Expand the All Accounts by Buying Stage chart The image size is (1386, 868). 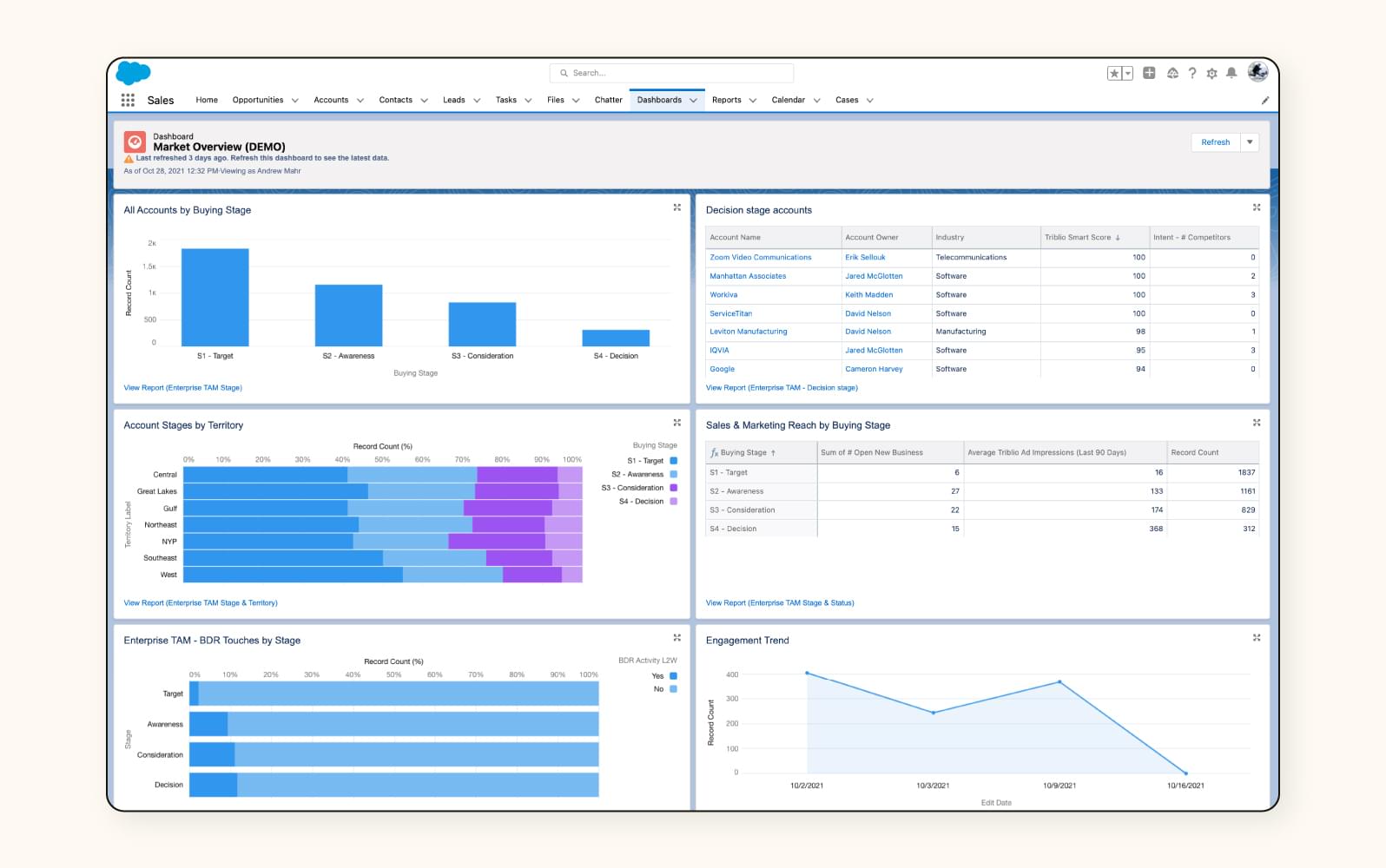[x=677, y=207]
